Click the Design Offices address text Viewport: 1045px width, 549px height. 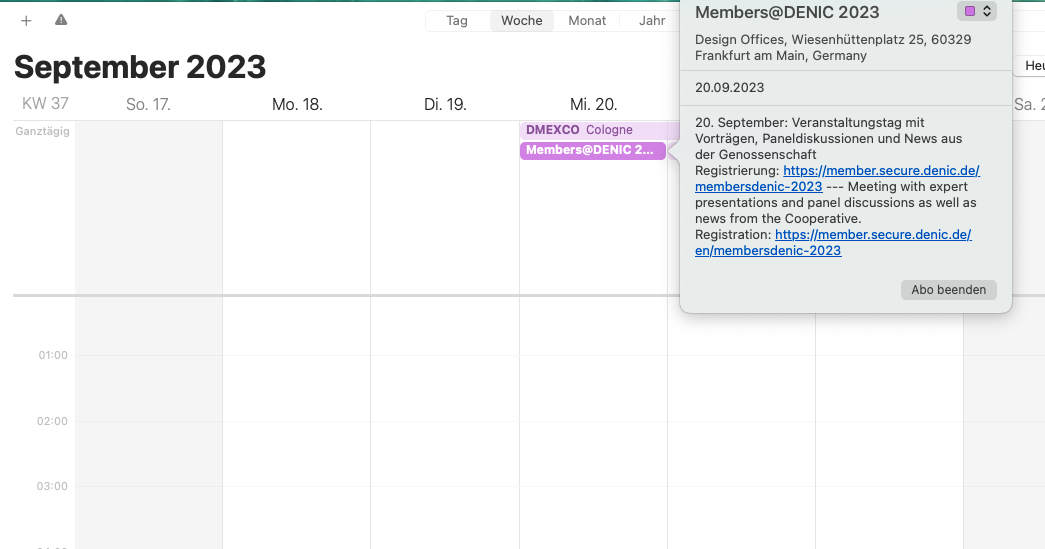(x=833, y=47)
